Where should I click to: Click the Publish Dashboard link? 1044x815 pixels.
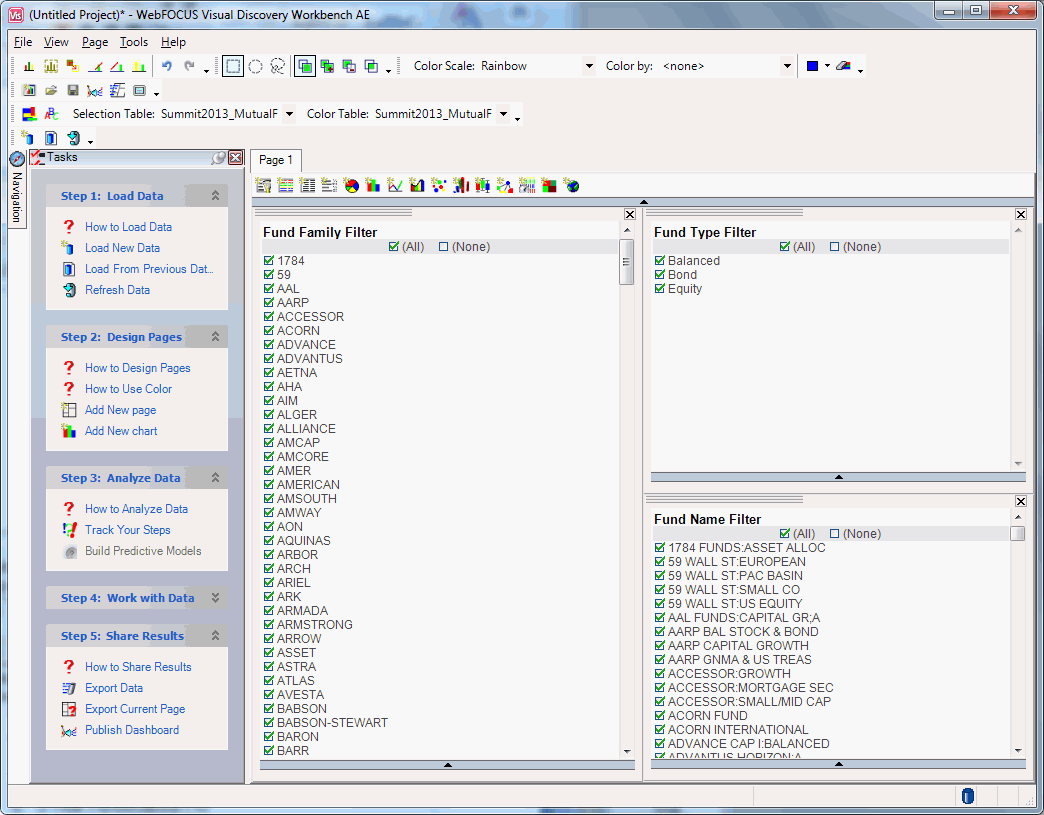tap(132, 730)
